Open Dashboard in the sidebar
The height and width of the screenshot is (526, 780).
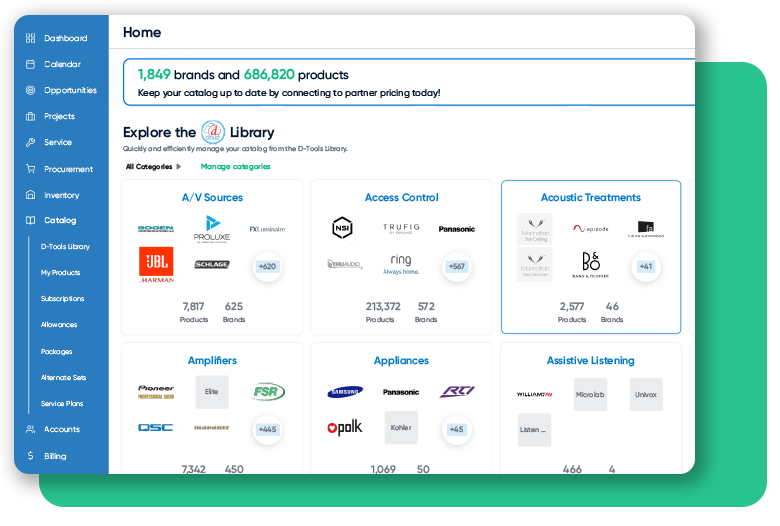click(x=66, y=38)
